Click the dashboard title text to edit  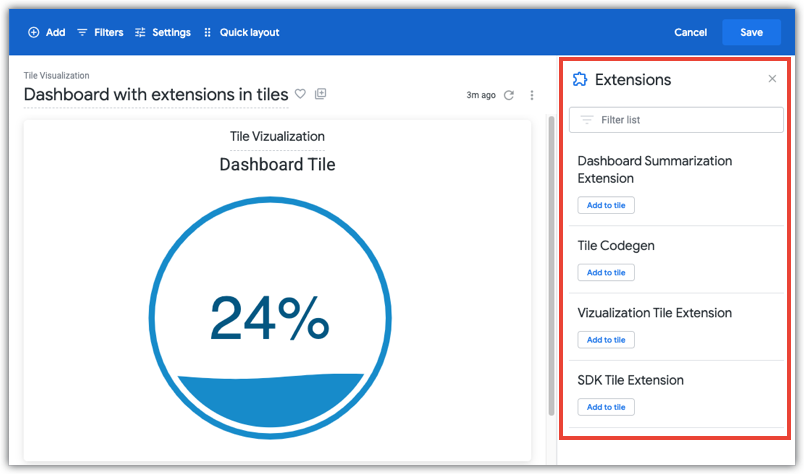(x=155, y=94)
